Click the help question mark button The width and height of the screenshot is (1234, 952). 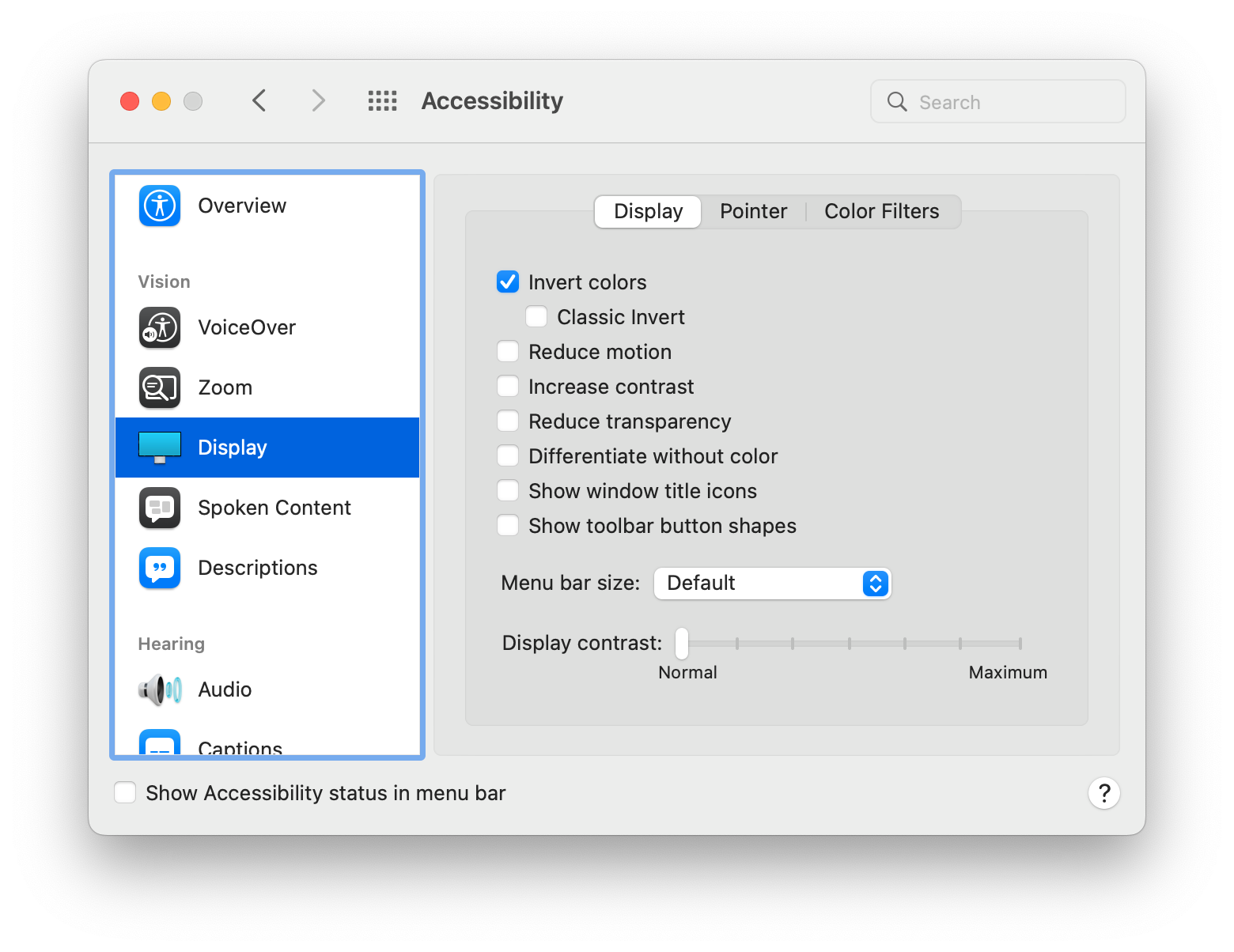[x=1104, y=793]
